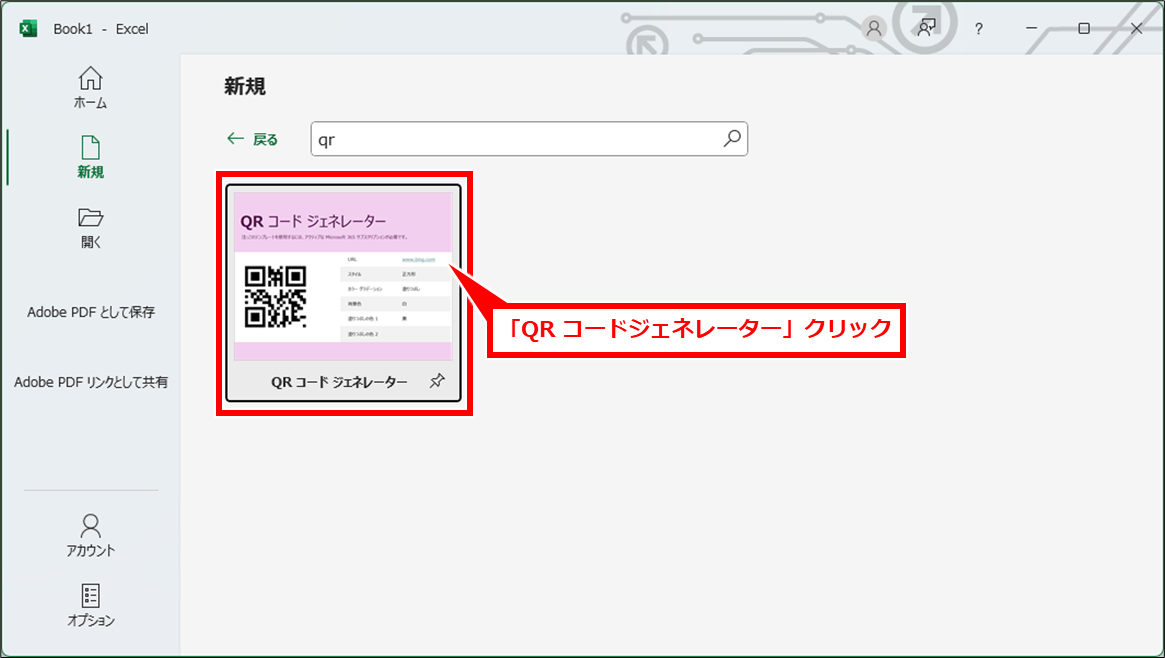The width and height of the screenshot is (1165, 658).
Task: Maximize the Excel window
Action: click(1084, 28)
